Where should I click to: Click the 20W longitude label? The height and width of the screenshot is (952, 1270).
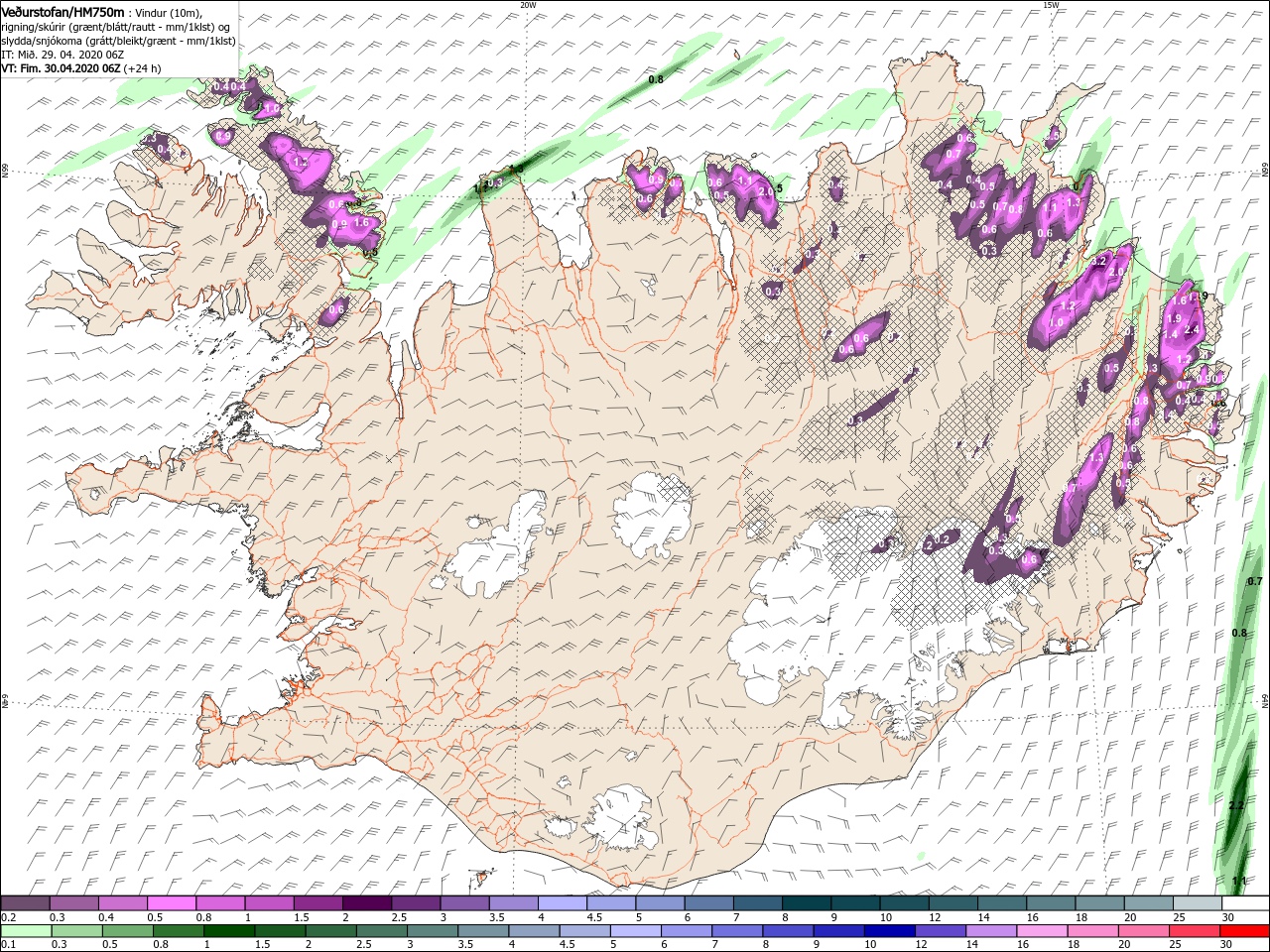(528, 5)
